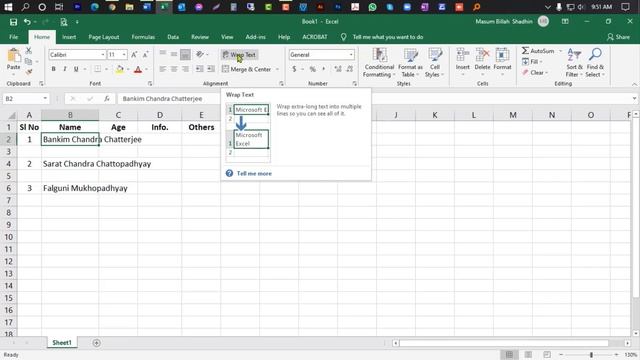Set middle vertical alignment

coord(174,54)
